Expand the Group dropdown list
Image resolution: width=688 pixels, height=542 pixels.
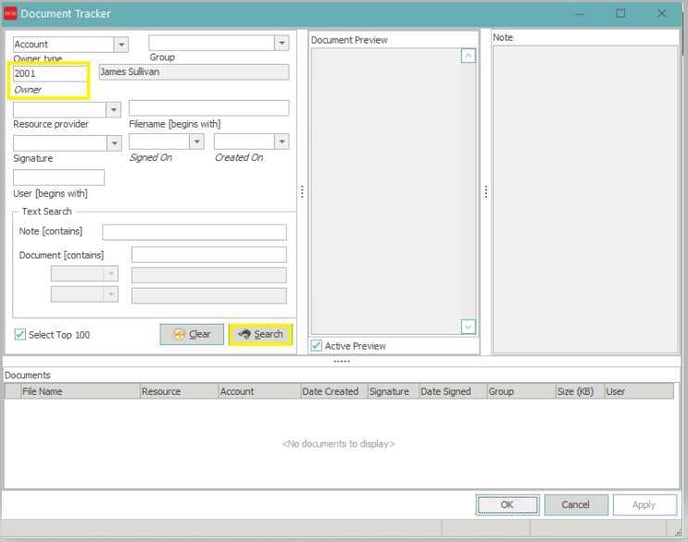click(x=282, y=43)
